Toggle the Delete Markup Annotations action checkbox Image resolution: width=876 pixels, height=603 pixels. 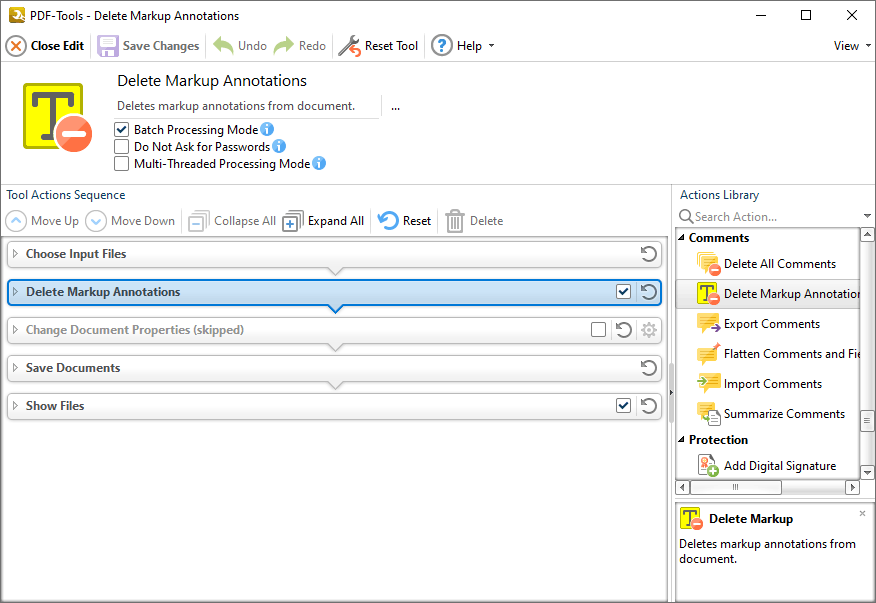click(623, 292)
